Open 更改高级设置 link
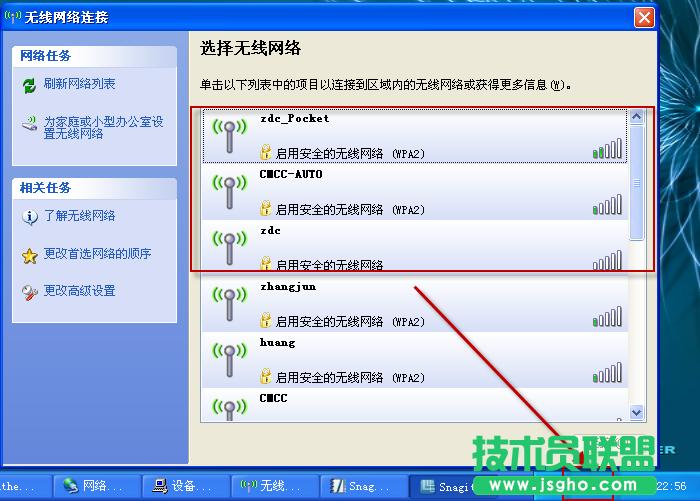This screenshot has width=700, height=501. coord(79,291)
